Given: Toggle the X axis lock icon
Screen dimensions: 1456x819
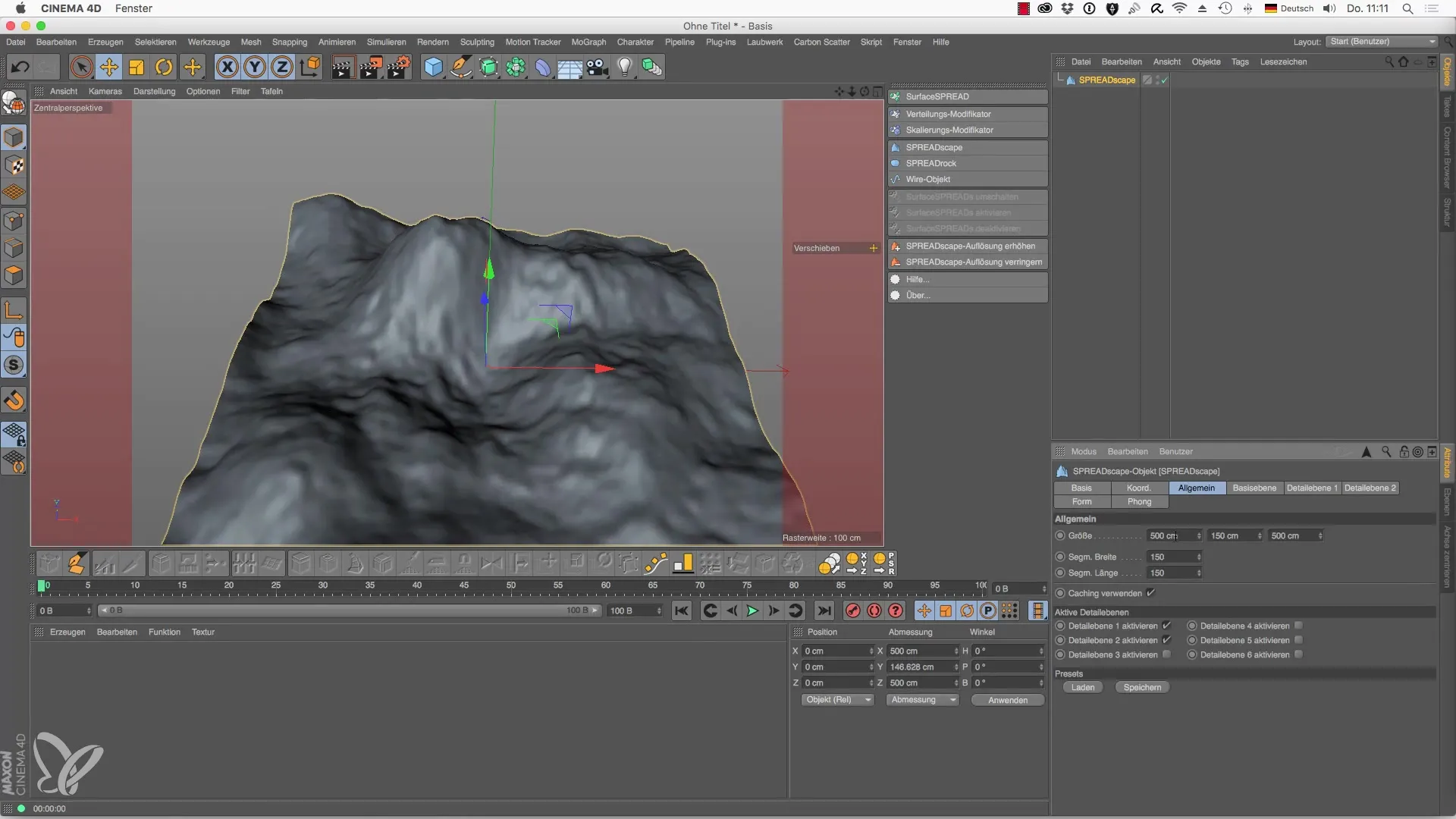Looking at the screenshot, I should tap(227, 67).
